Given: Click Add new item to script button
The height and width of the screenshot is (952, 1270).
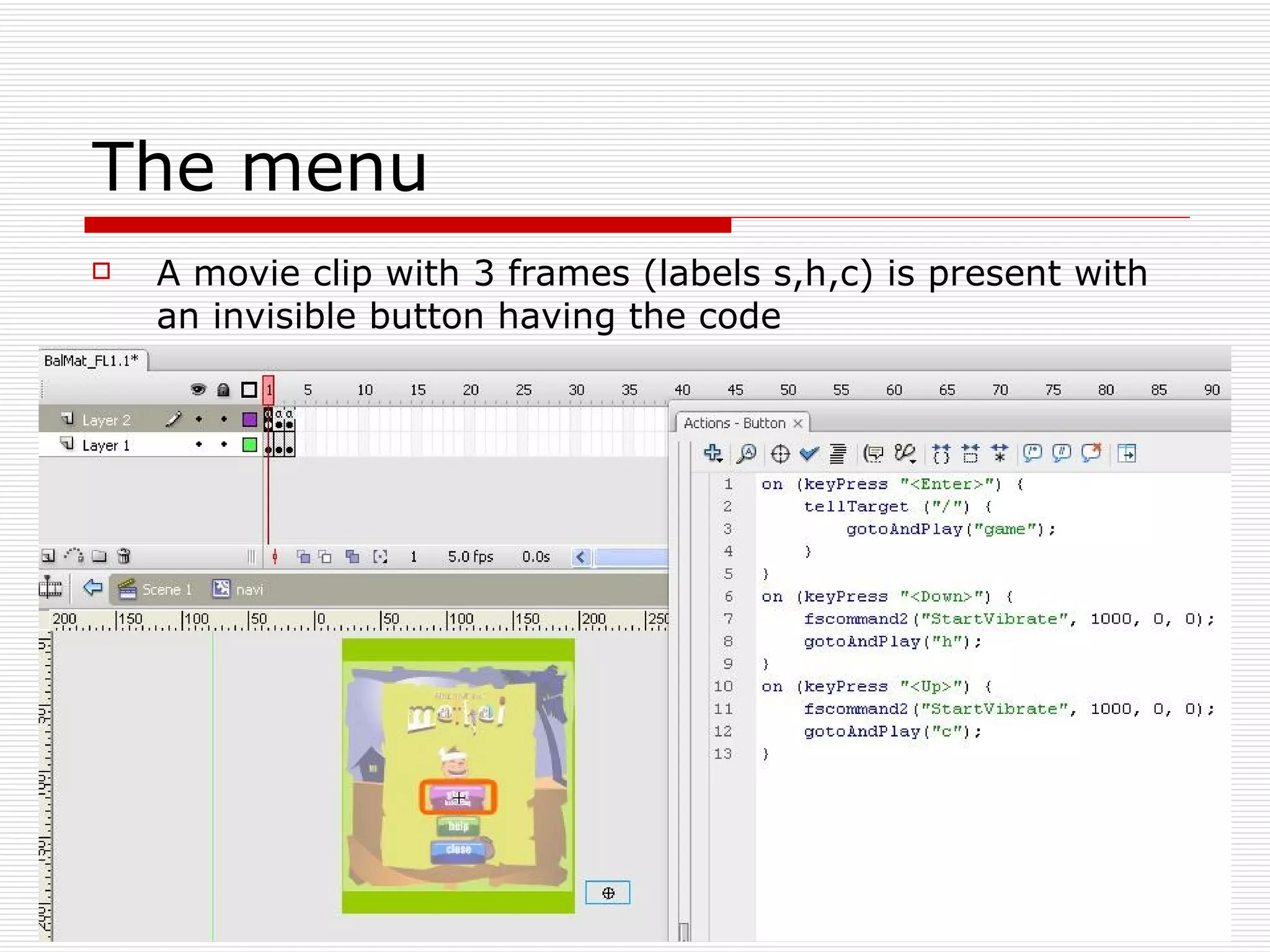Looking at the screenshot, I should click(x=713, y=454).
